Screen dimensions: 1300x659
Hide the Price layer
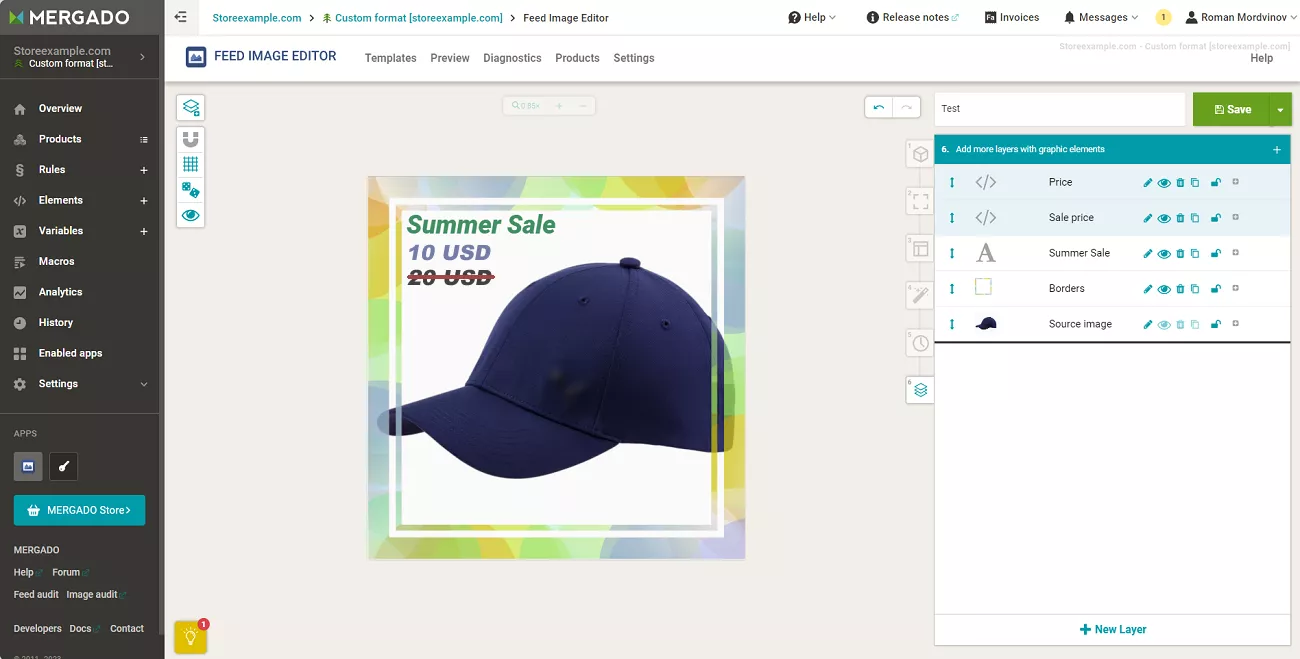1164,183
